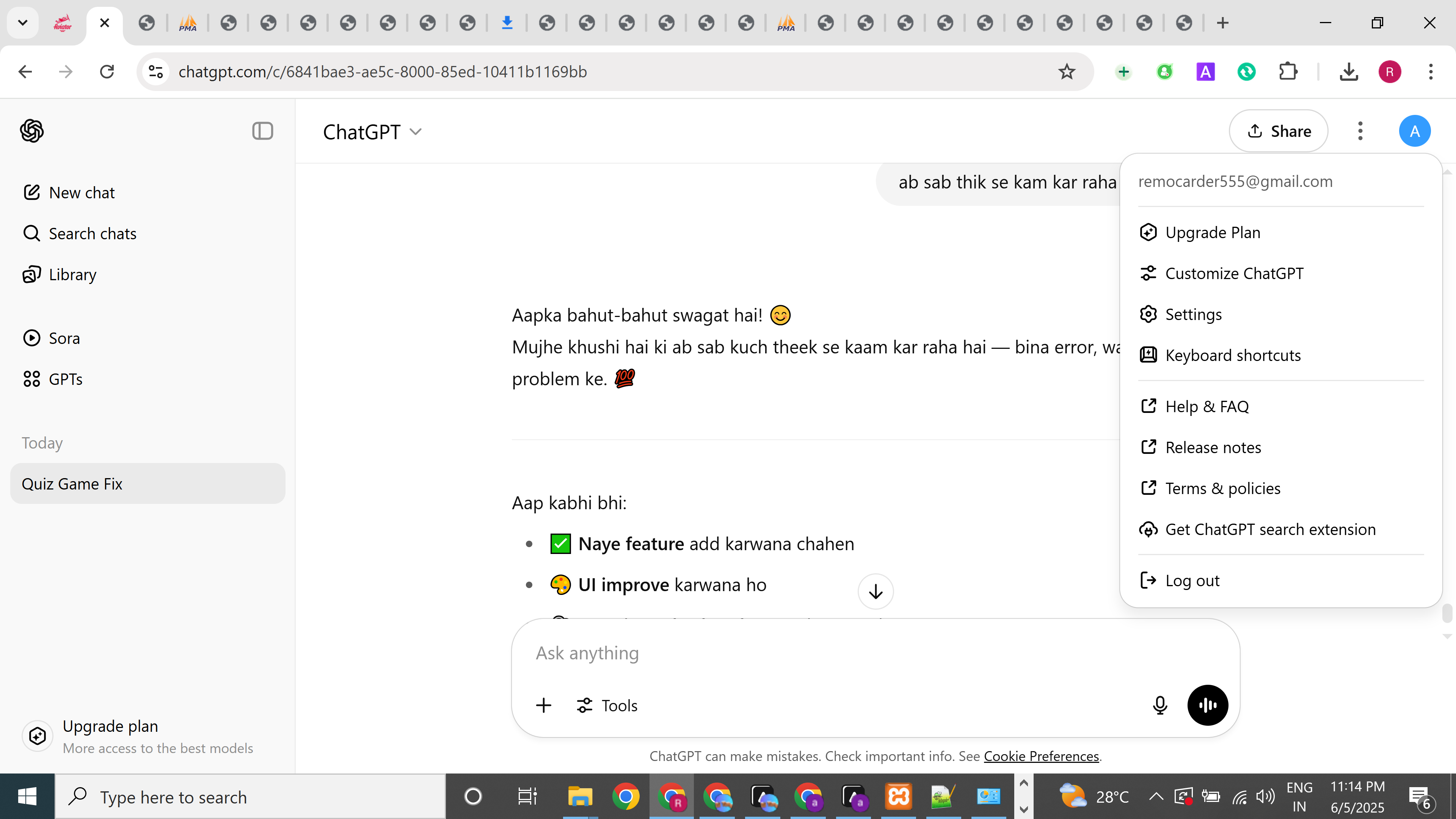This screenshot has height=819, width=1456.
Task: Open the Cookie Preferences link
Action: [1041, 756]
